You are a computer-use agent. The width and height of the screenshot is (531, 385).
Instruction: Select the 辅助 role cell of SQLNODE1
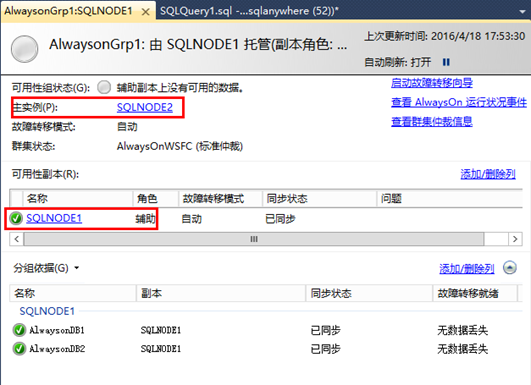pos(145,219)
